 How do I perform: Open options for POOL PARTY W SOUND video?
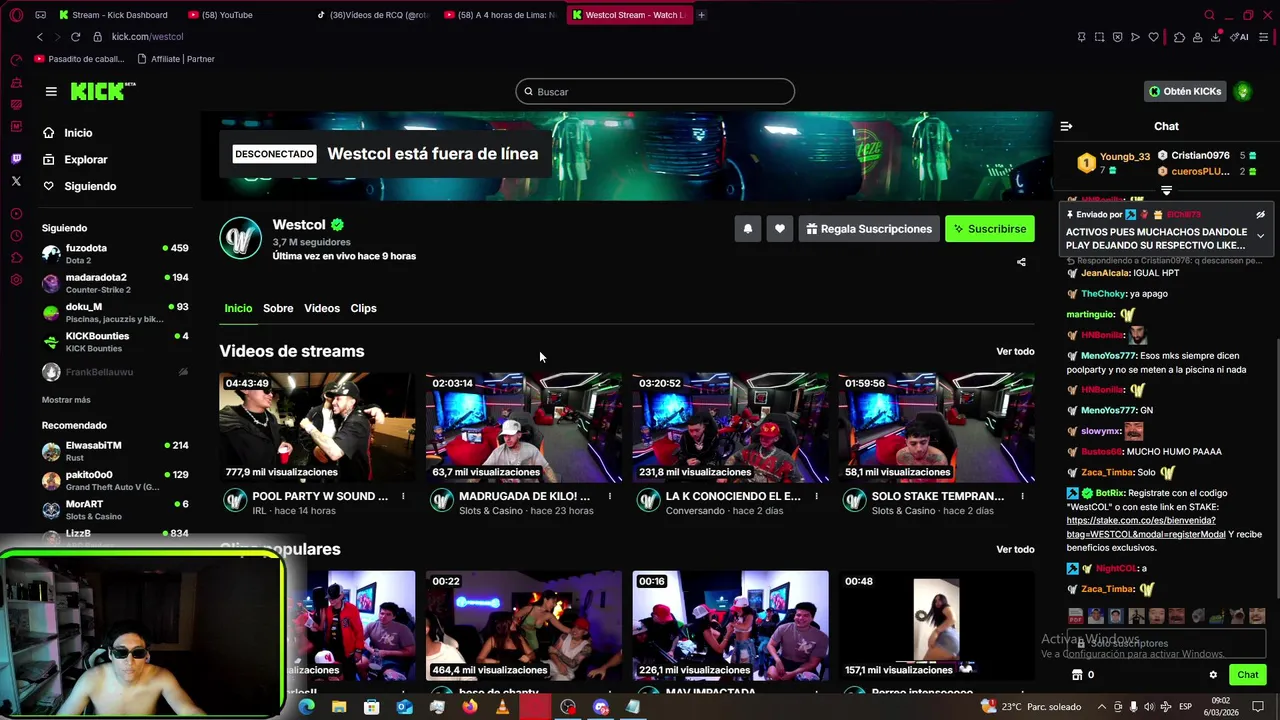pos(403,496)
